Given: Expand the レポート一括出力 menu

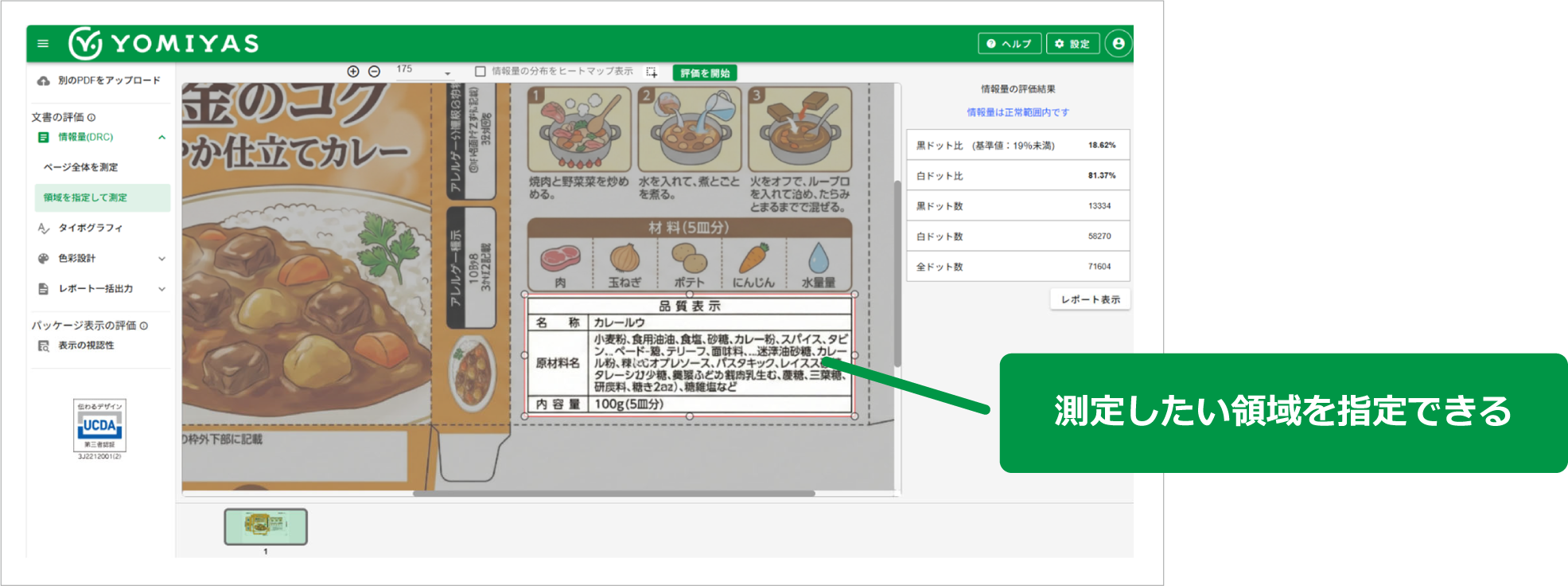Looking at the screenshot, I should pyautogui.click(x=161, y=289).
